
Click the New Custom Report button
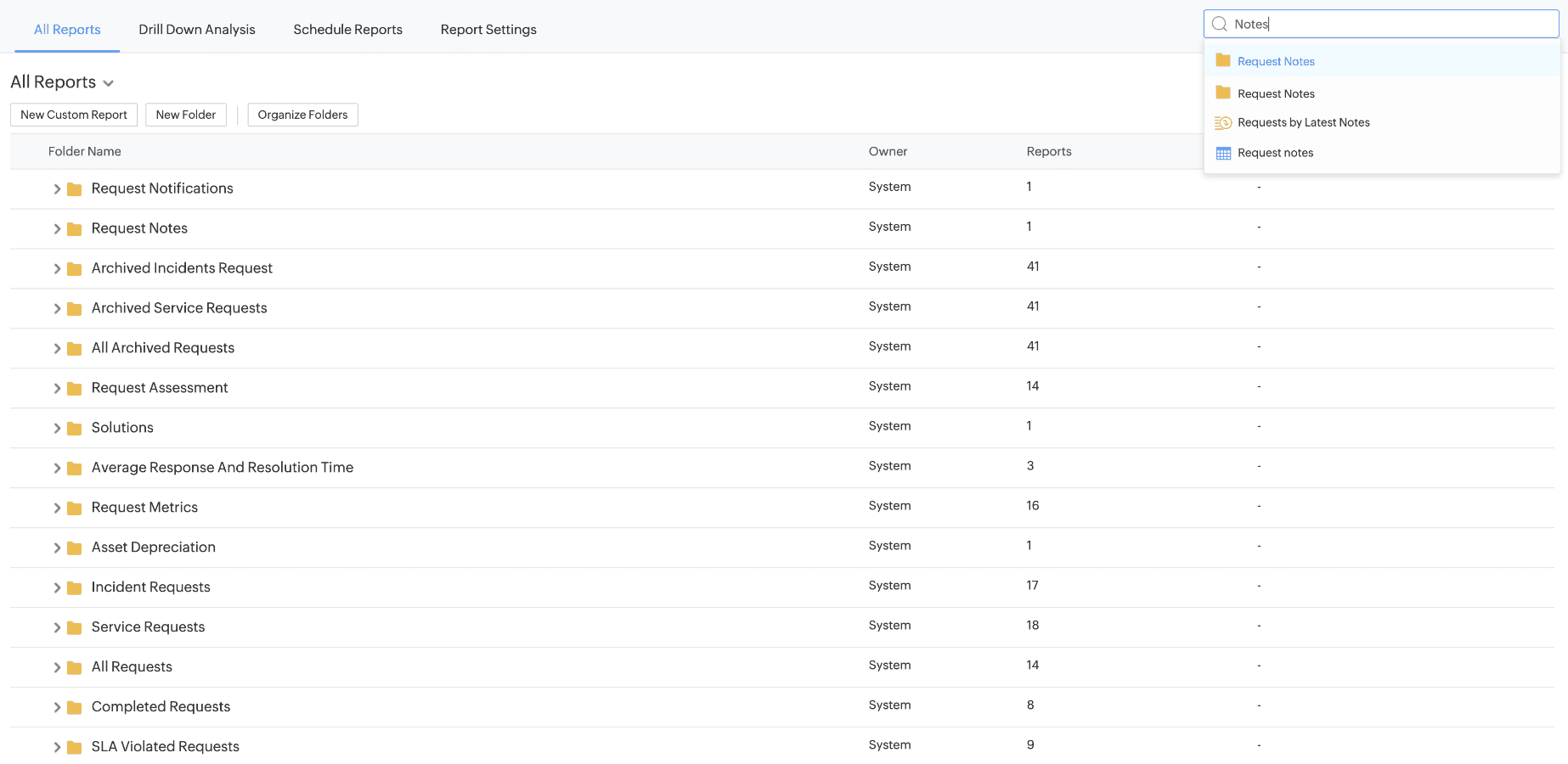74,115
